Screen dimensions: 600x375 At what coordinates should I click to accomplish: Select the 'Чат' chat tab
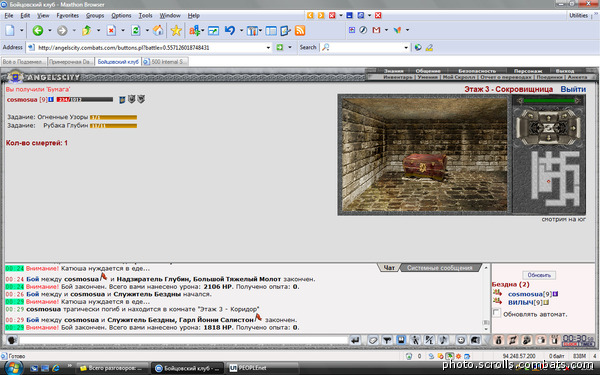pyautogui.click(x=389, y=267)
